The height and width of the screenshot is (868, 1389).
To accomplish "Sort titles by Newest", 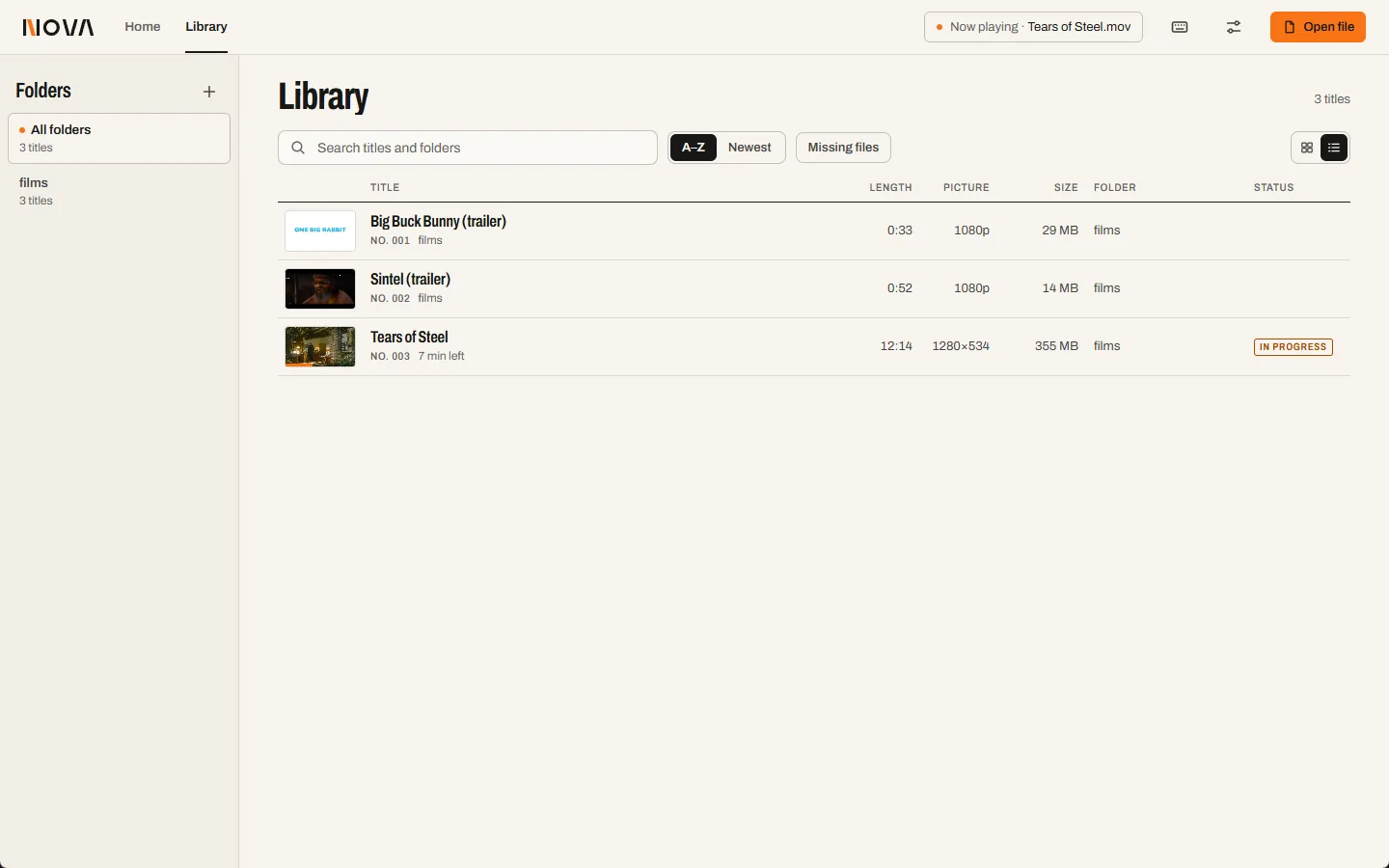I will [x=749, y=148].
